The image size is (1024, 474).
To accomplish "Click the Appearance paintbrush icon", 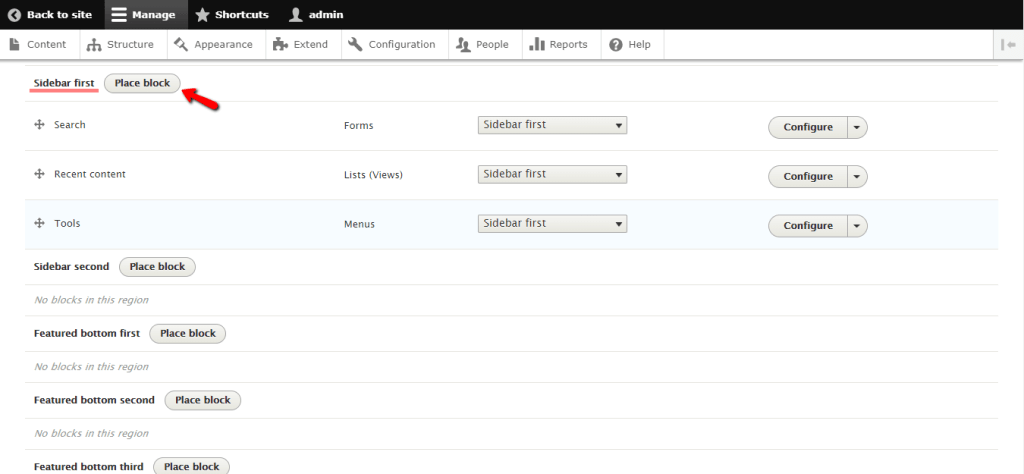I will pyautogui.click(x=181, y=44).
